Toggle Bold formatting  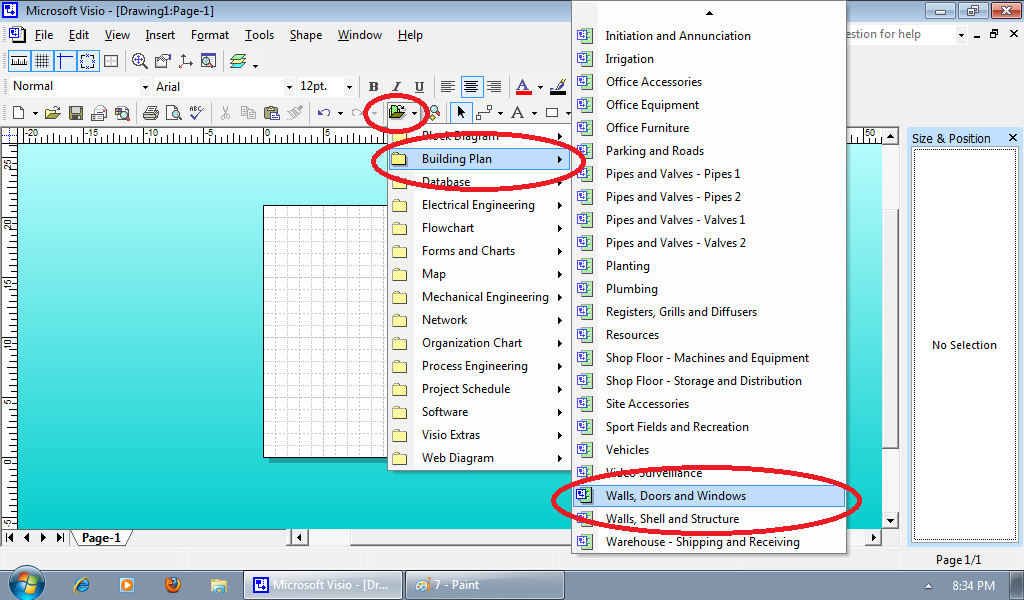point(374,87)
